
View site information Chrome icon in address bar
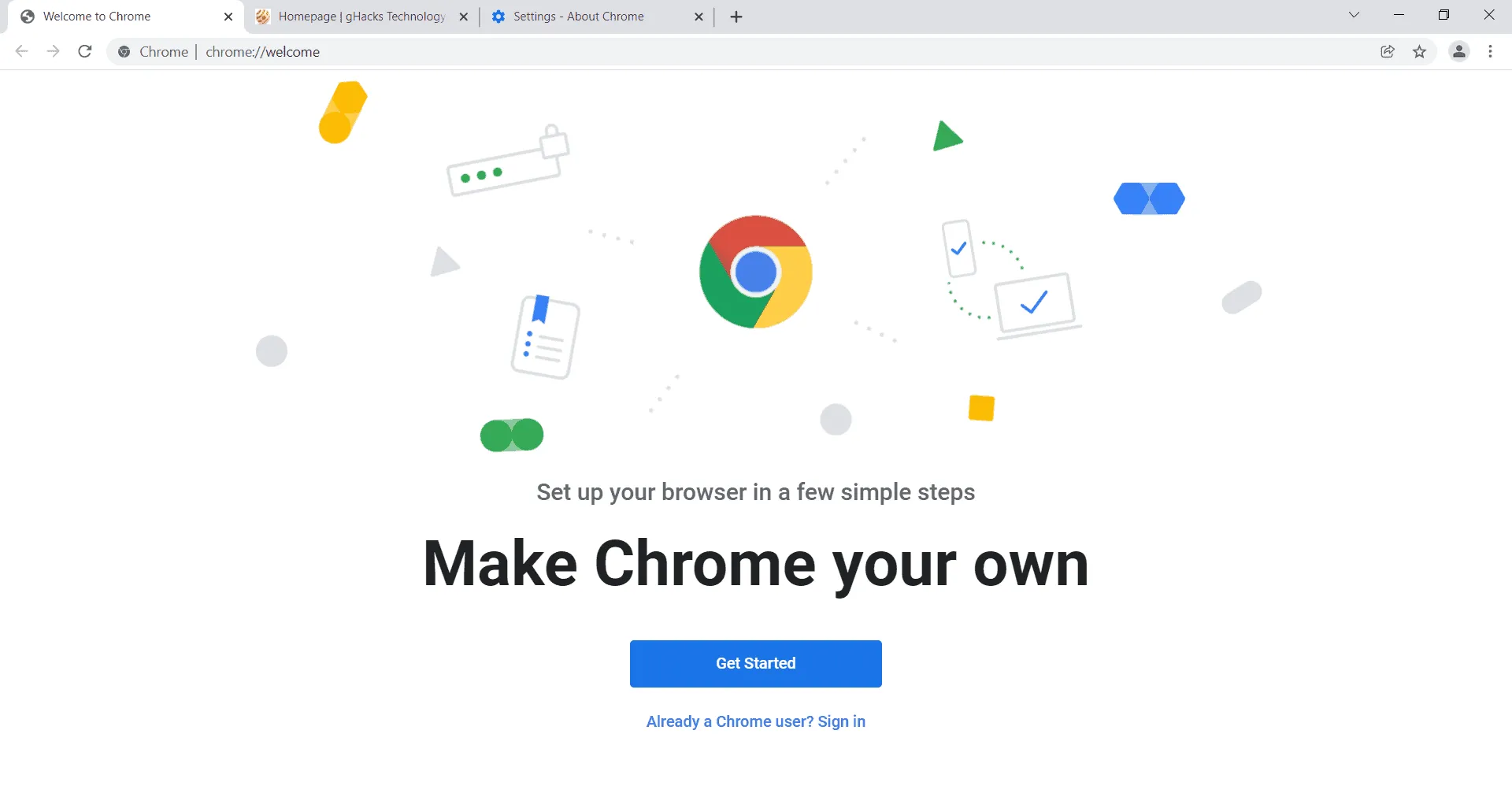124,52
